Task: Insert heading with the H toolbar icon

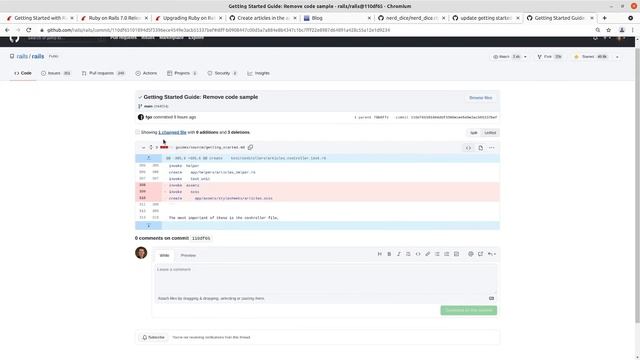Action: click(x=380, y=254)
